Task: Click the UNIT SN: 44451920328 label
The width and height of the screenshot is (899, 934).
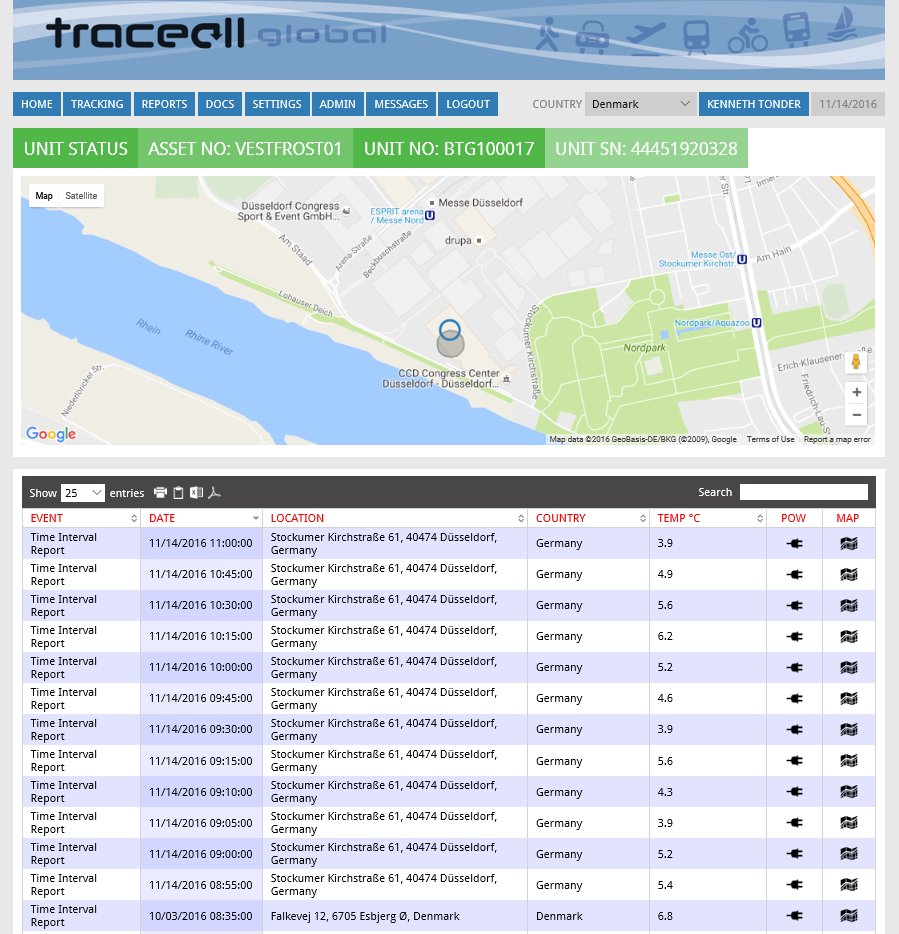Action: 646,148
